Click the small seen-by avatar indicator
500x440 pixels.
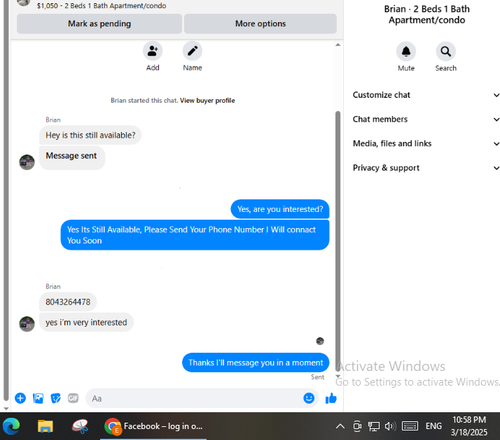click(320, 341)
